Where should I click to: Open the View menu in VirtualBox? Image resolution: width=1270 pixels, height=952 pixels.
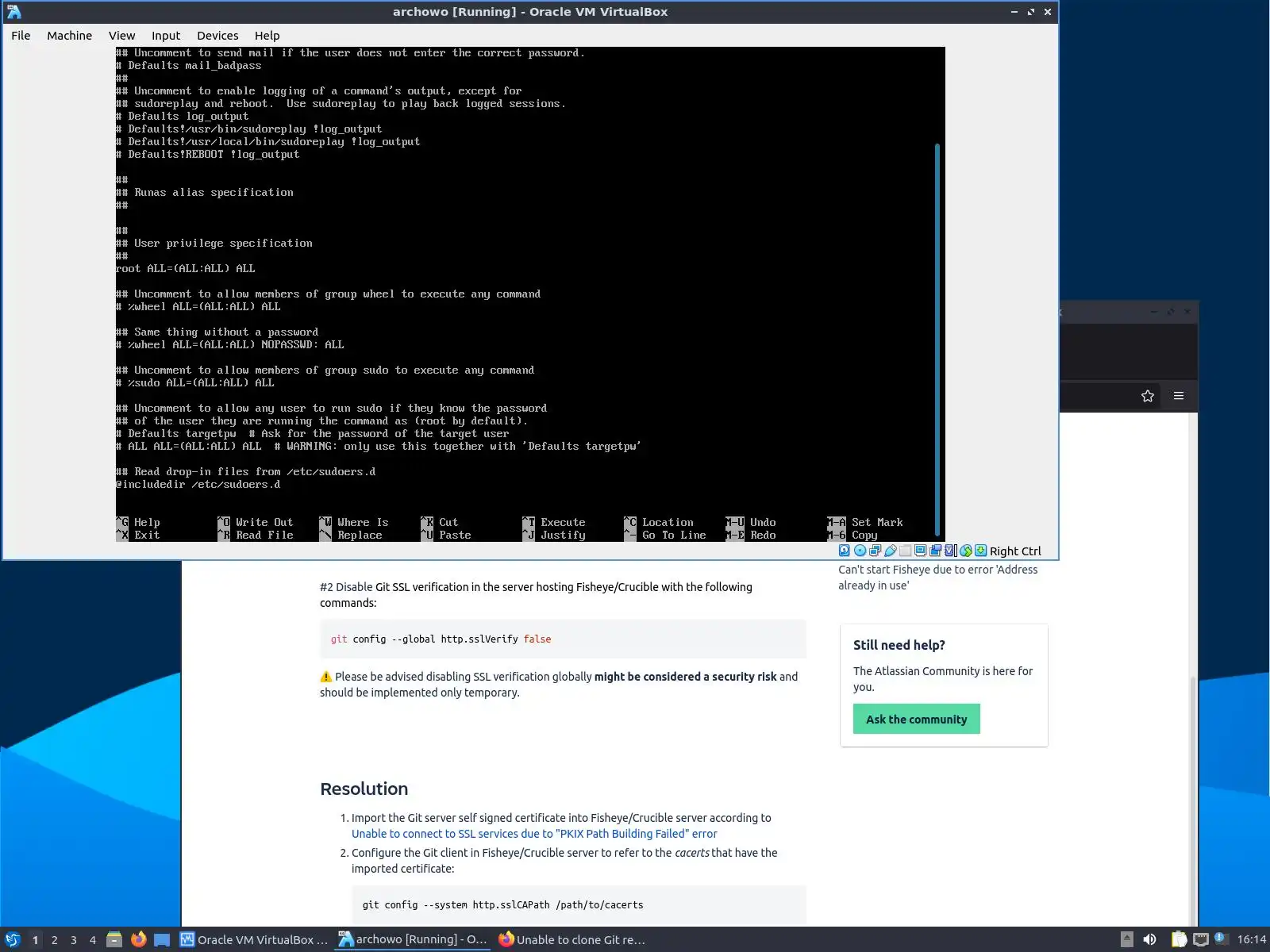(121, 36)
